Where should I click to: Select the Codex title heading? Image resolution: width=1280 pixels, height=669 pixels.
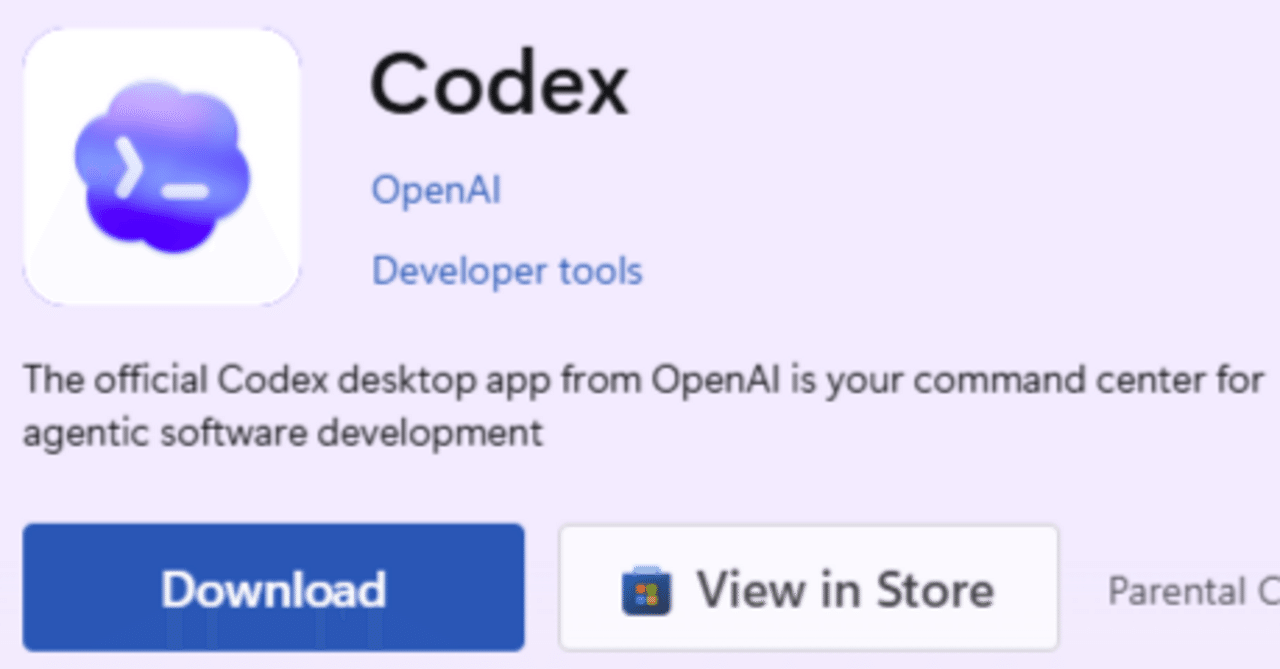(x=499, y=84)
